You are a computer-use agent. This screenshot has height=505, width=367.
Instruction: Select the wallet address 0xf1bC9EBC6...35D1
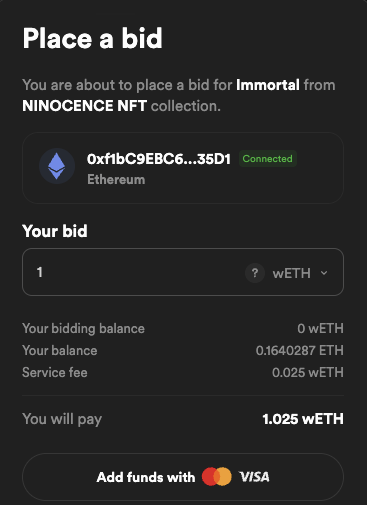coord(159,159)
